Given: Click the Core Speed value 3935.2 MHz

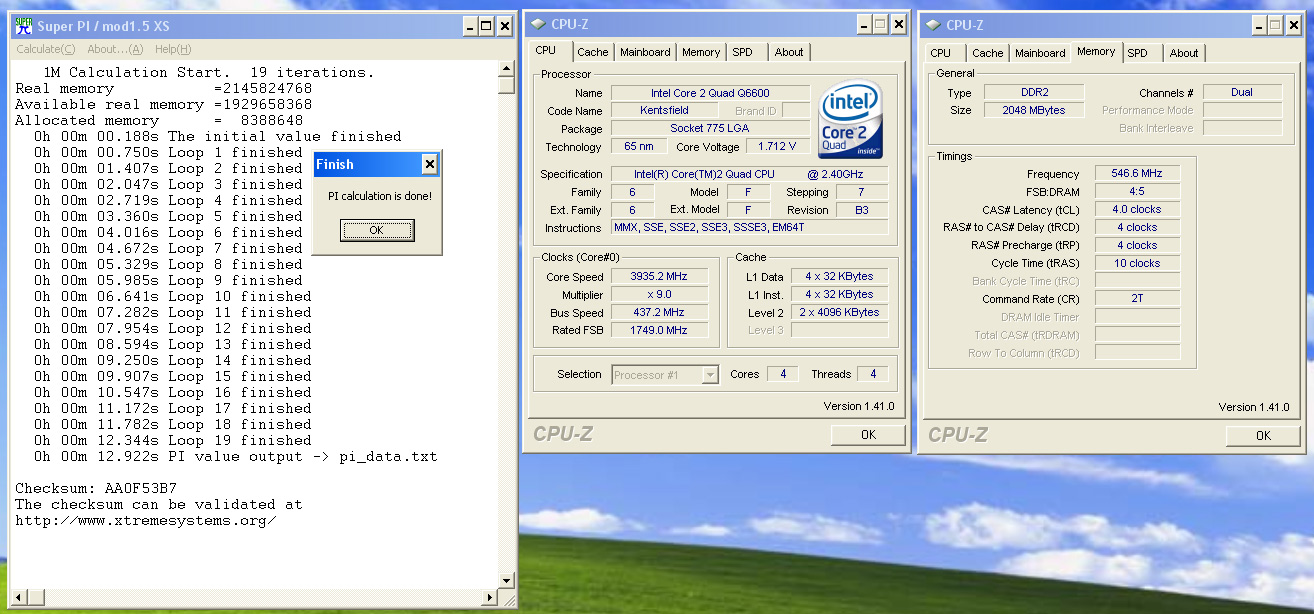Looking at the screenshot, I should click(659, 277).
